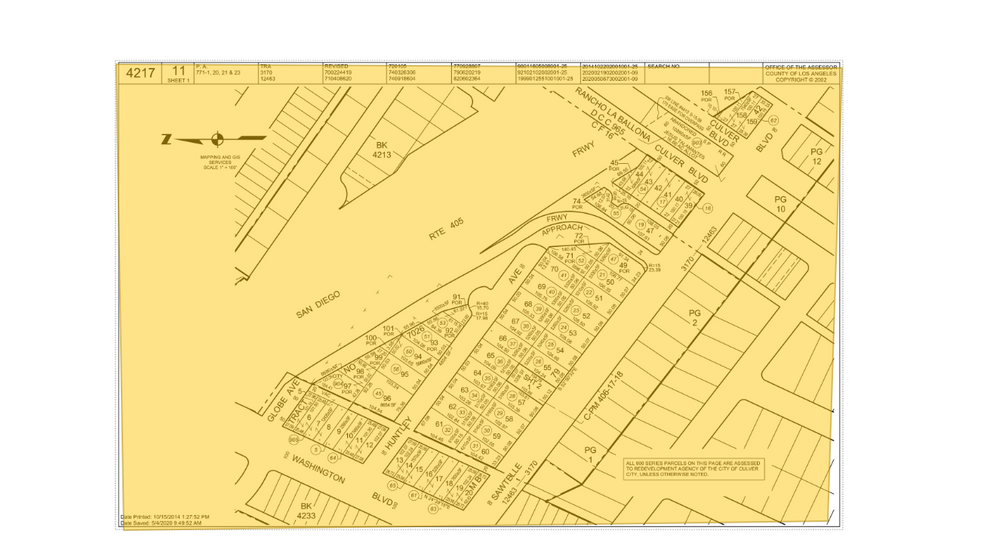Click the 'RTE 405' freeway label
This screenshot has width=984, height=543.
click(x=446, y=229)
